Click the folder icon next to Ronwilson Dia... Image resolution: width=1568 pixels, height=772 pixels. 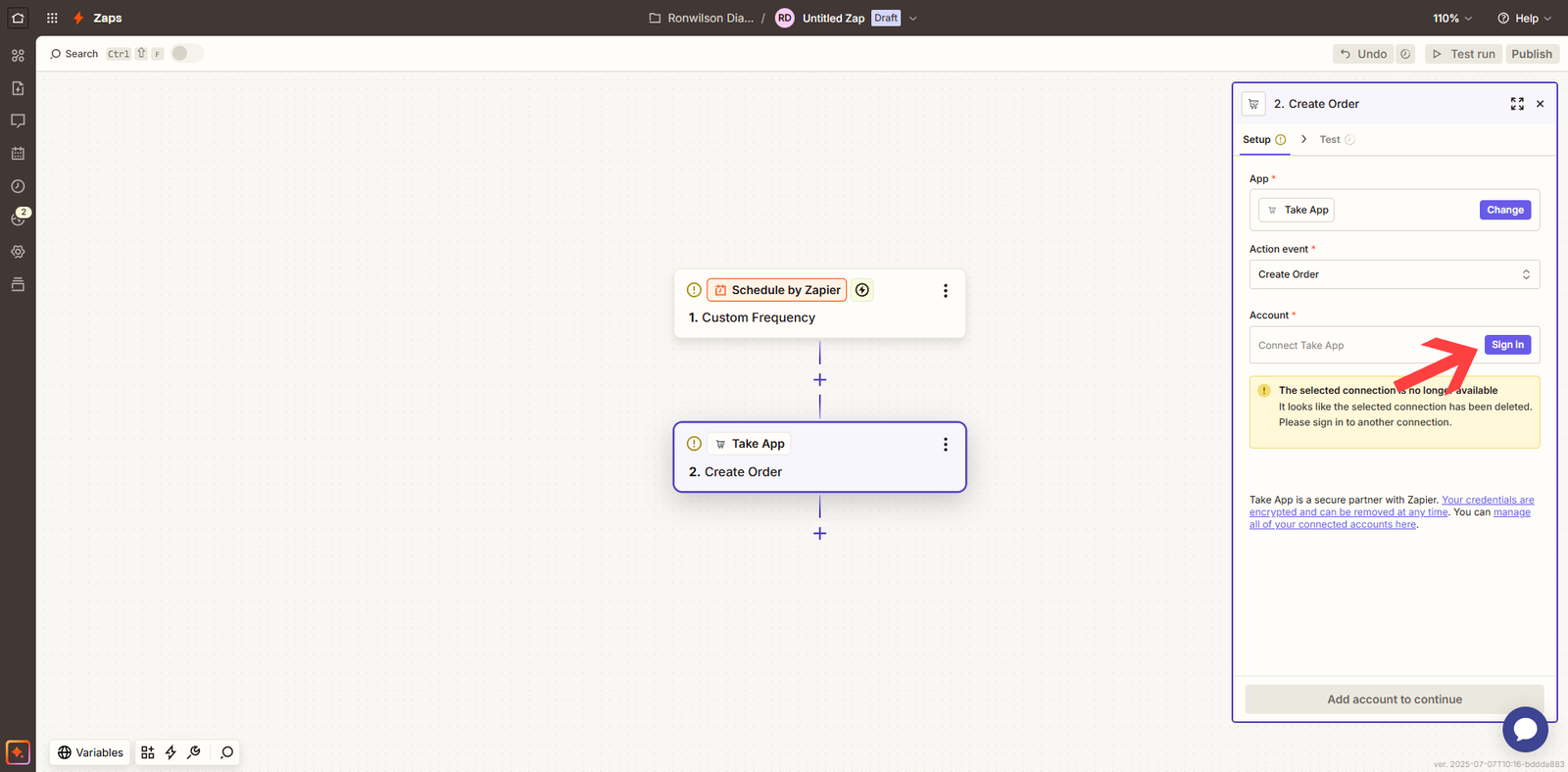coord(655,18)
